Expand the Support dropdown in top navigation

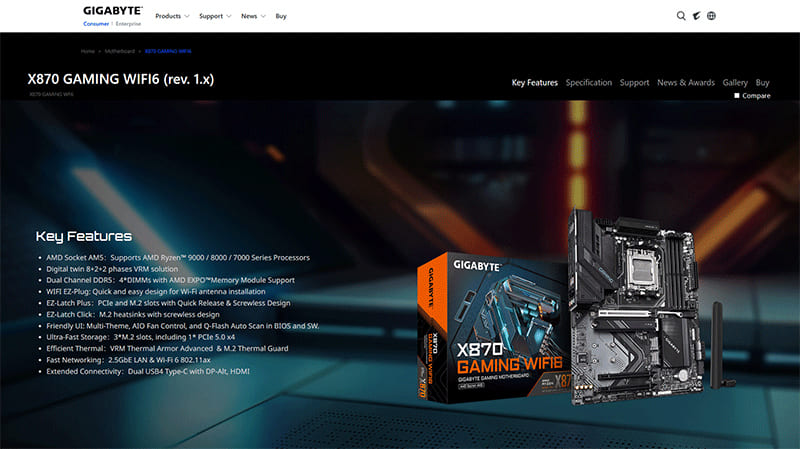215,16
